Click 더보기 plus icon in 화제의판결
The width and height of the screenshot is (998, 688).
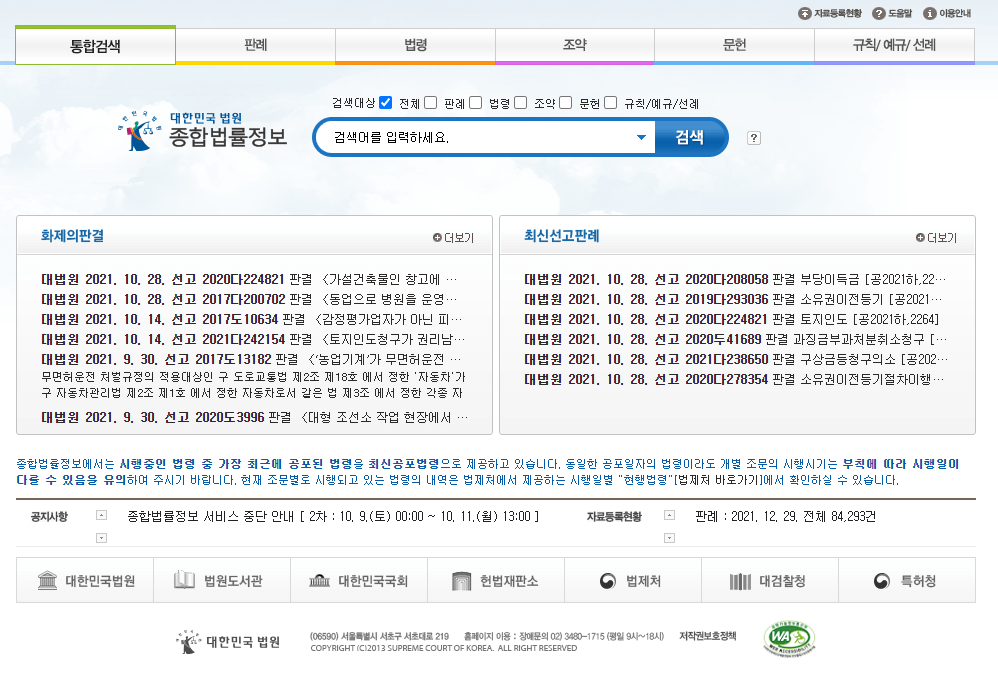pos(453,237)
